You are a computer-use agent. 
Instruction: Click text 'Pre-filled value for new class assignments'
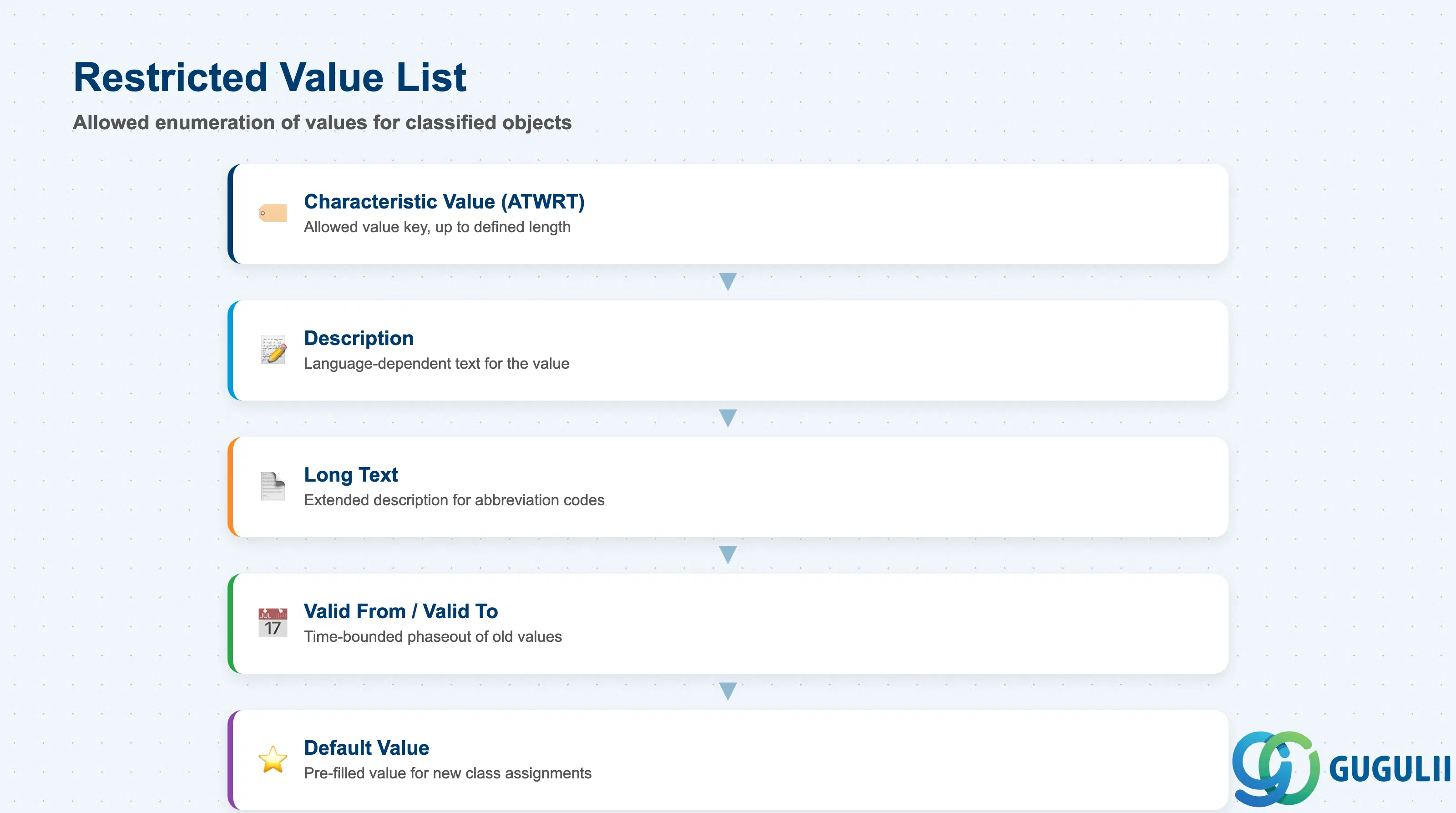[x=448, y=773]
